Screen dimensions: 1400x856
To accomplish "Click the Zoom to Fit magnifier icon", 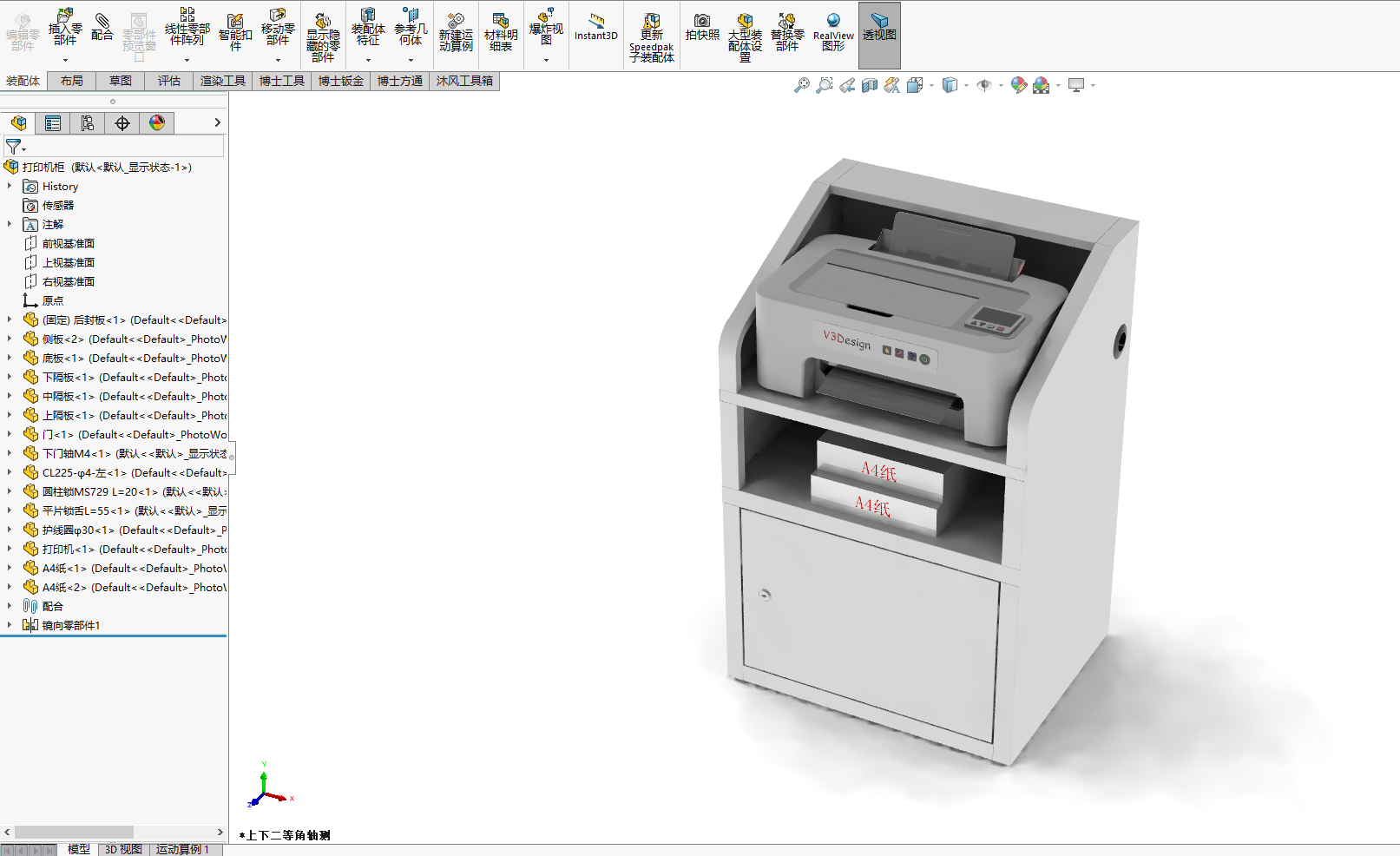I will [802, 85].
